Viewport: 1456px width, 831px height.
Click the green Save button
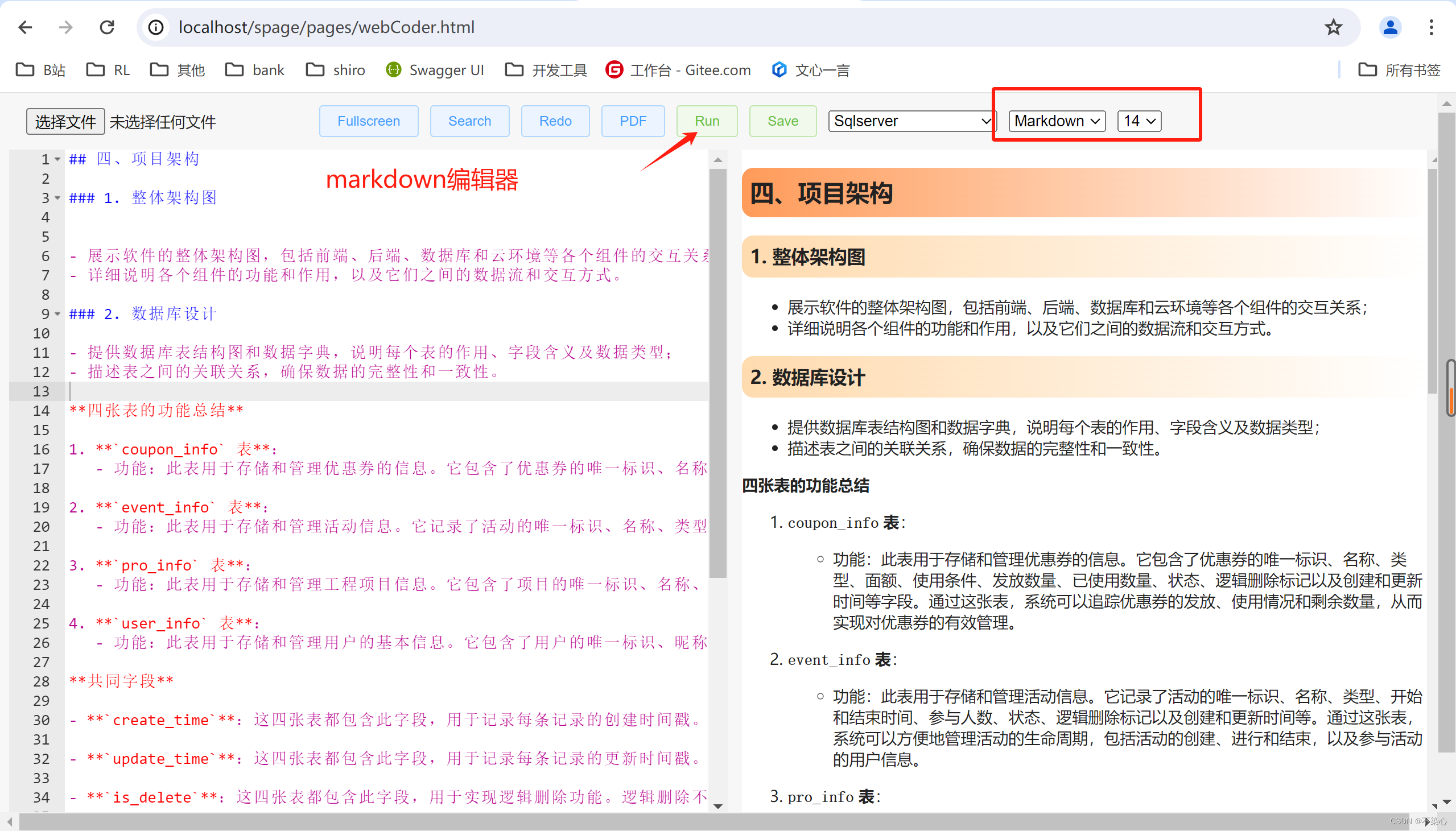(x=782, y=121)
